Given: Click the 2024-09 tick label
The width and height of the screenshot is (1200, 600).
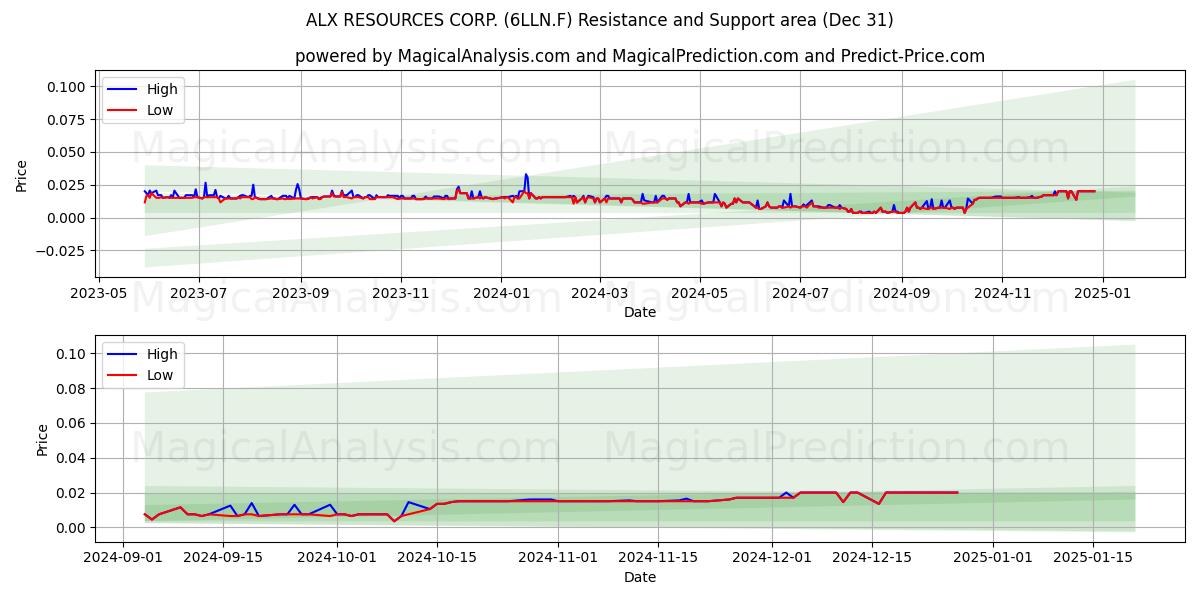Looking at the screenshot, I should 902,294.
